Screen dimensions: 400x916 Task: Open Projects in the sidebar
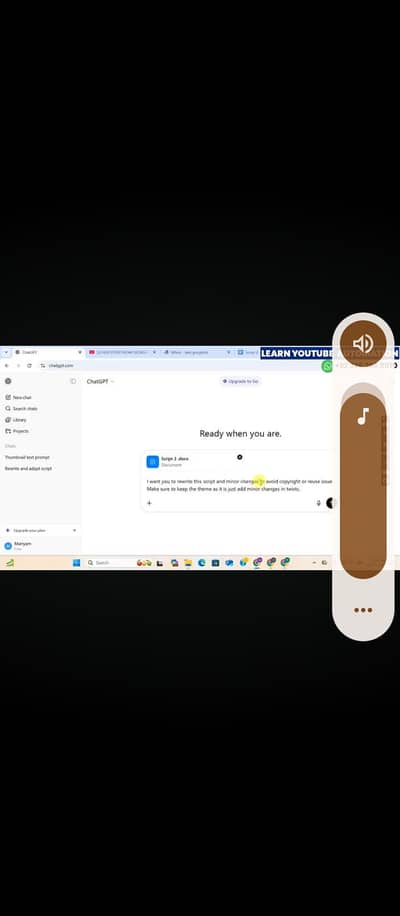(17, 431)
